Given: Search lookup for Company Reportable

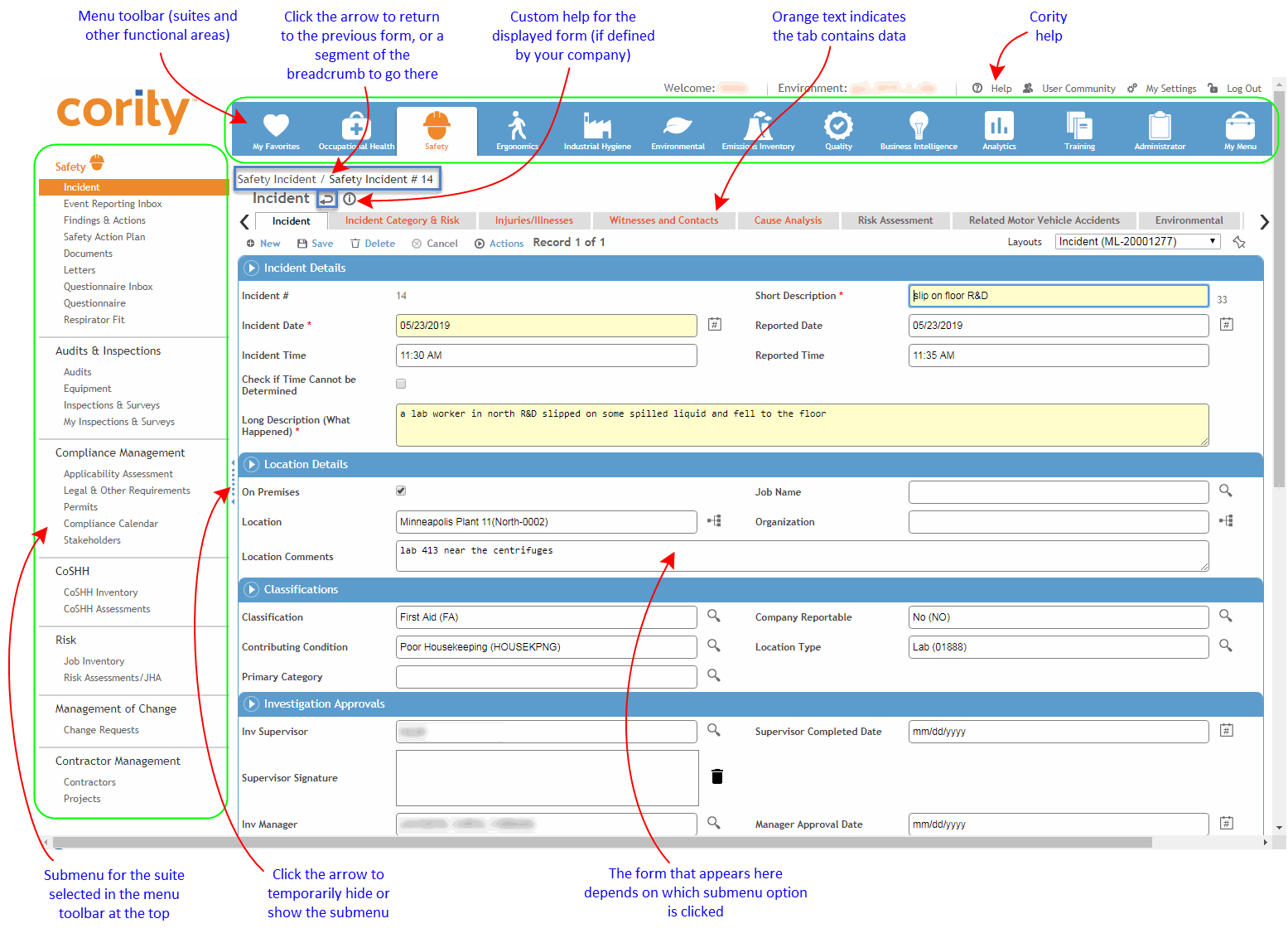Looking at the screenshot, I should [x=1226, y=616].
